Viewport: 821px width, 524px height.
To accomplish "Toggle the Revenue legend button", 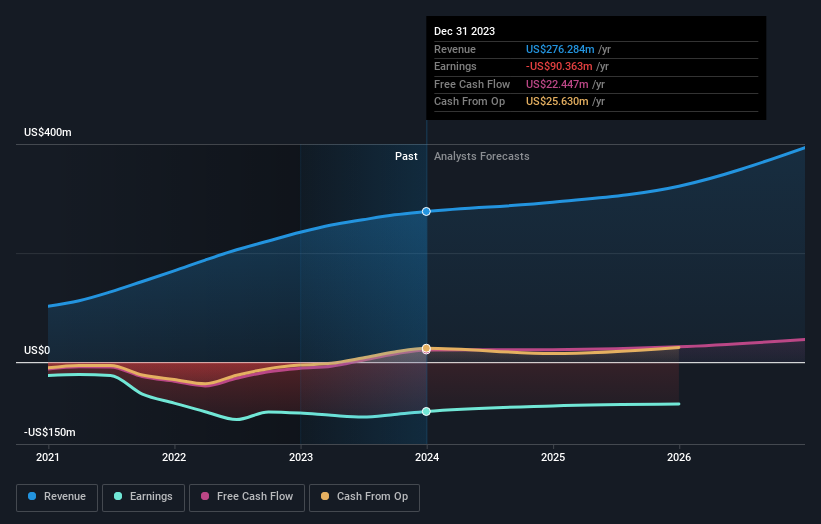I will click(57, 497).
